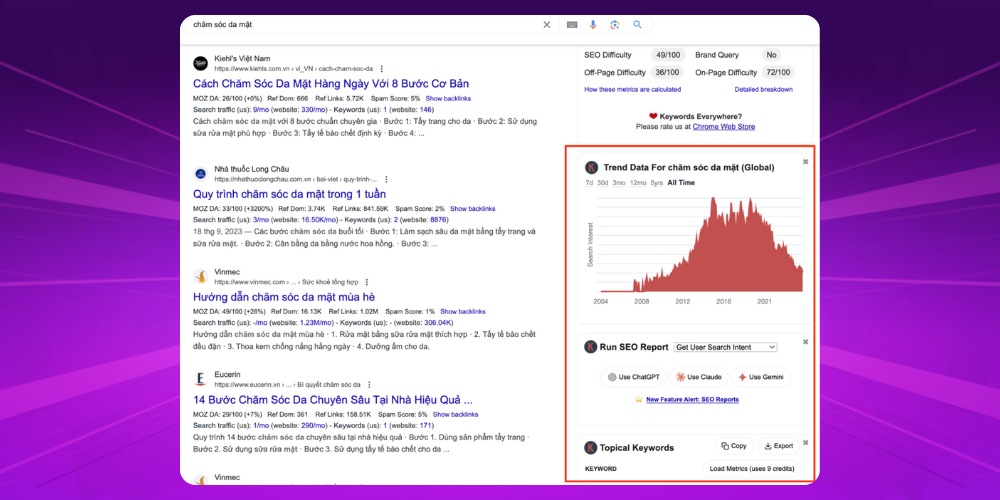1000x500 pixels.
Task: Open the three-dot menu beside Long Châu URL
Action: (386, 179)
